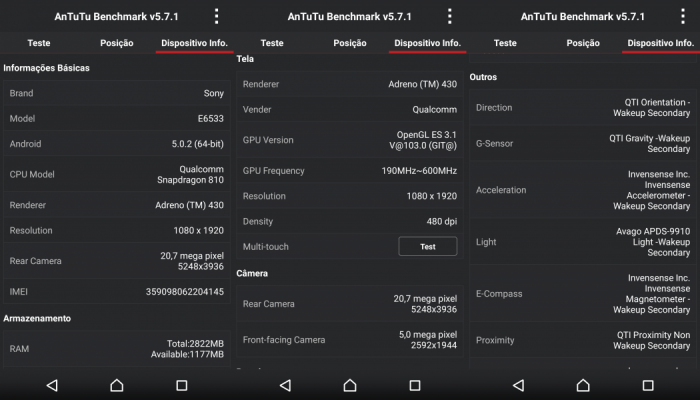Select Renderer row under Informações Básicas

tap(117, 205)
